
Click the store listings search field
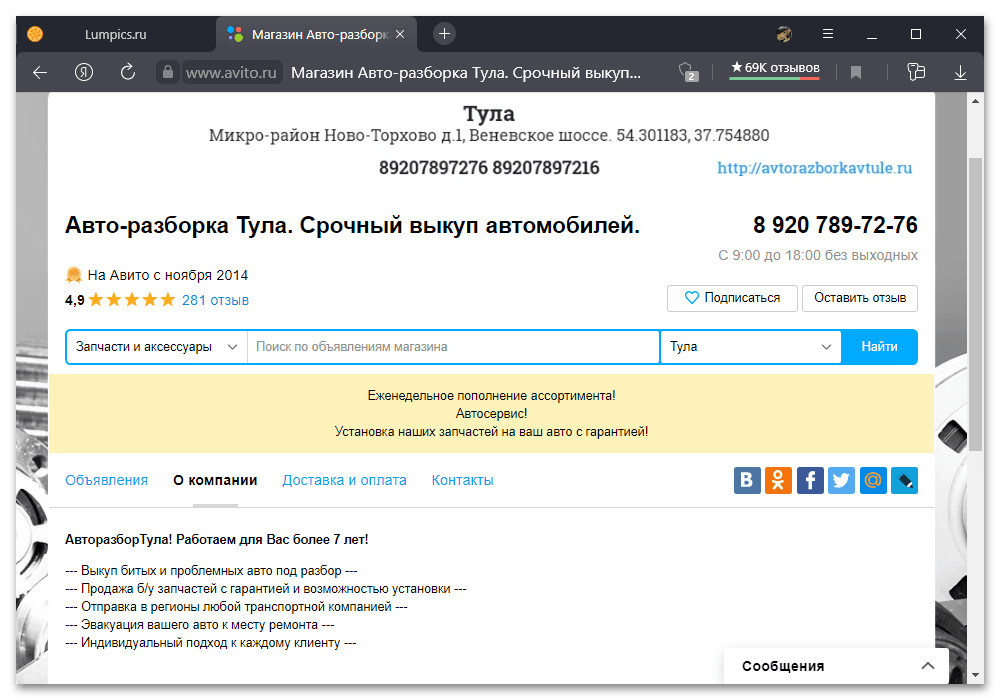click(x=453, y=347)
